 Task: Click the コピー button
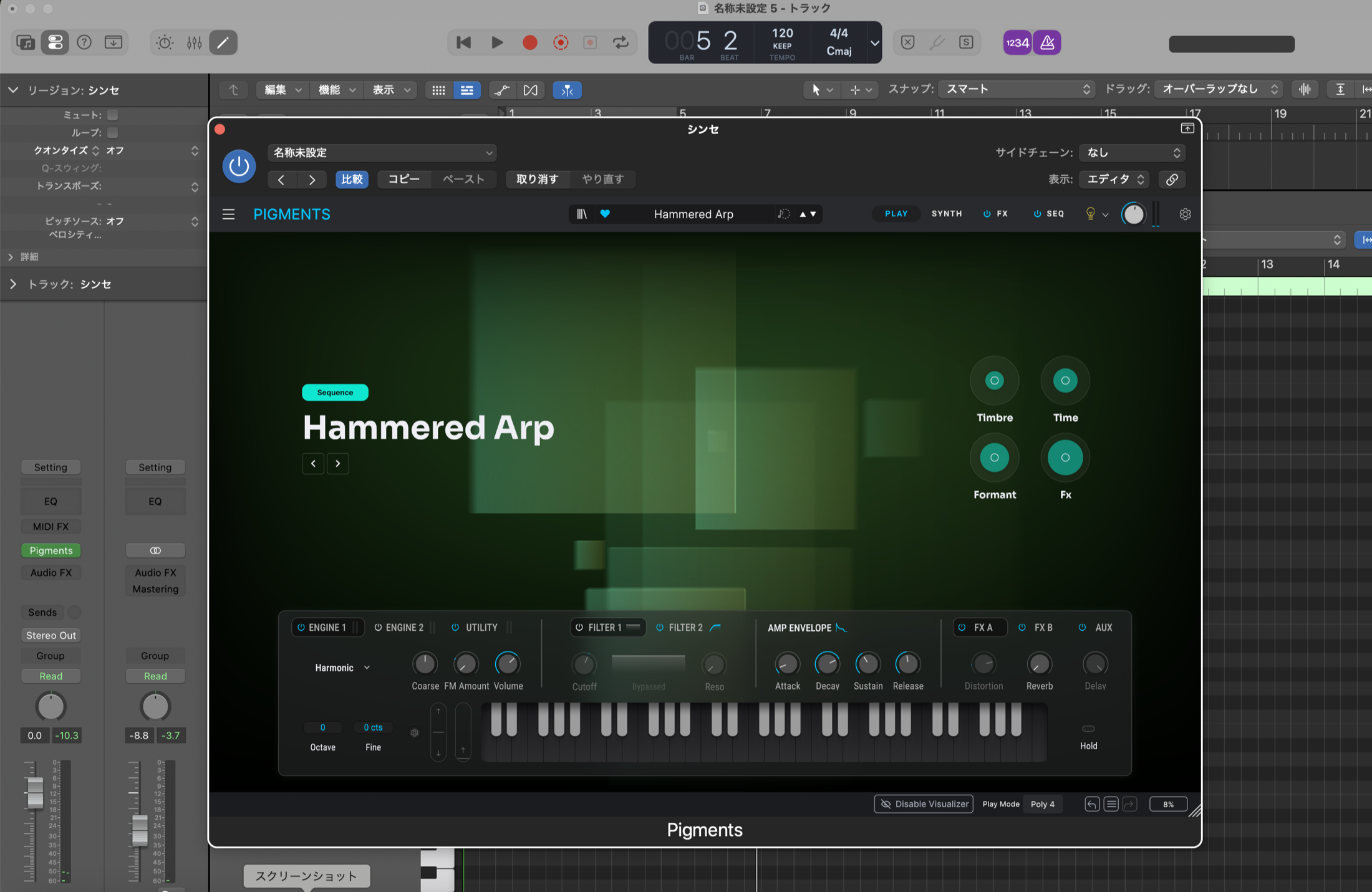pyautogui.click(x=404, y=180)
